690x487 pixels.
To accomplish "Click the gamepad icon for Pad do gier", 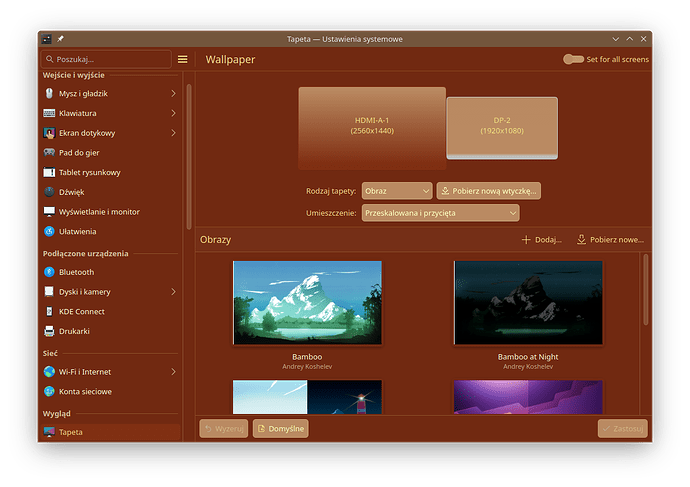I will pyautogui.click(x=49, y=153).
